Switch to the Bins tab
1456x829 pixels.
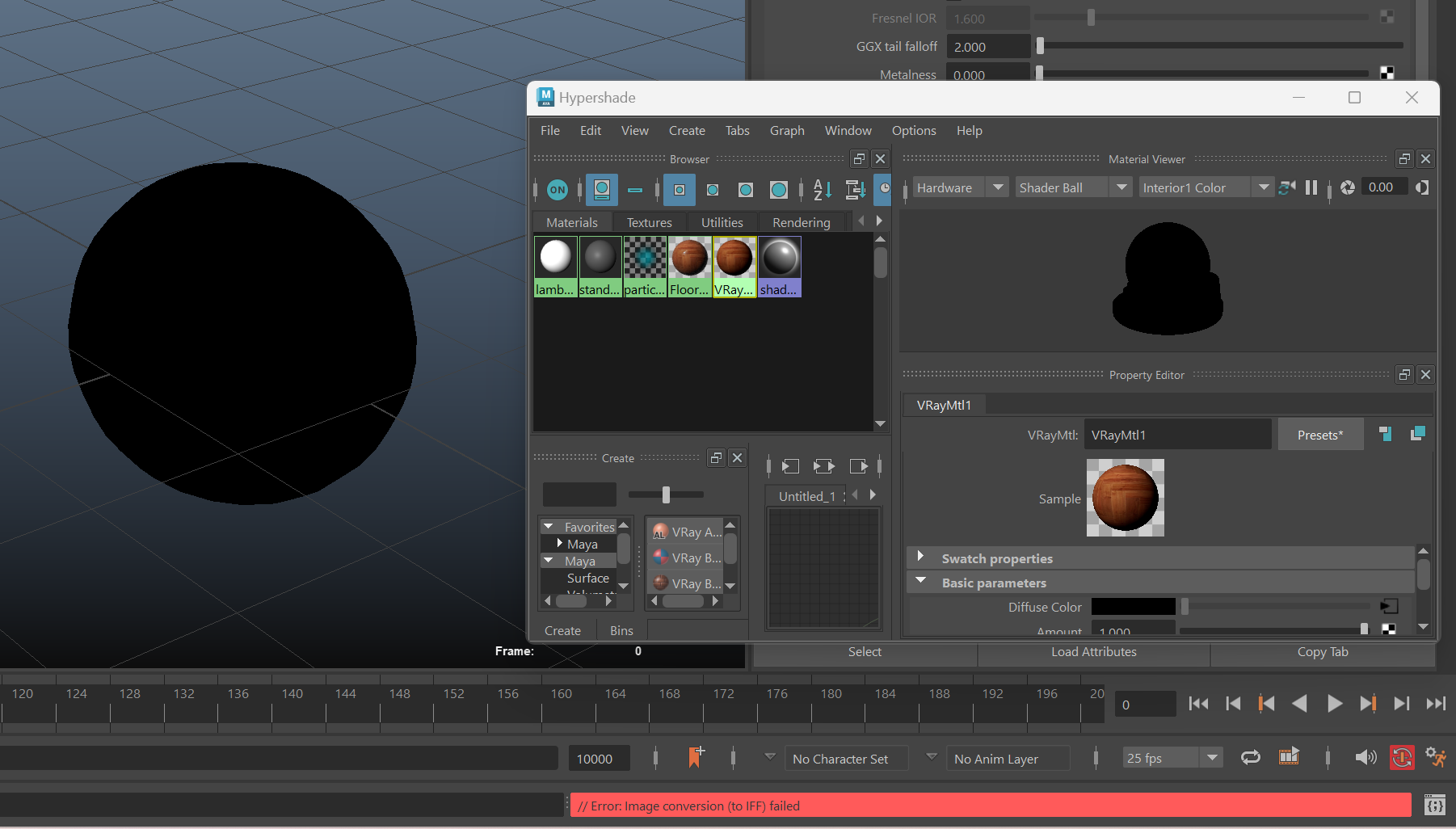(x=621, y=630)
